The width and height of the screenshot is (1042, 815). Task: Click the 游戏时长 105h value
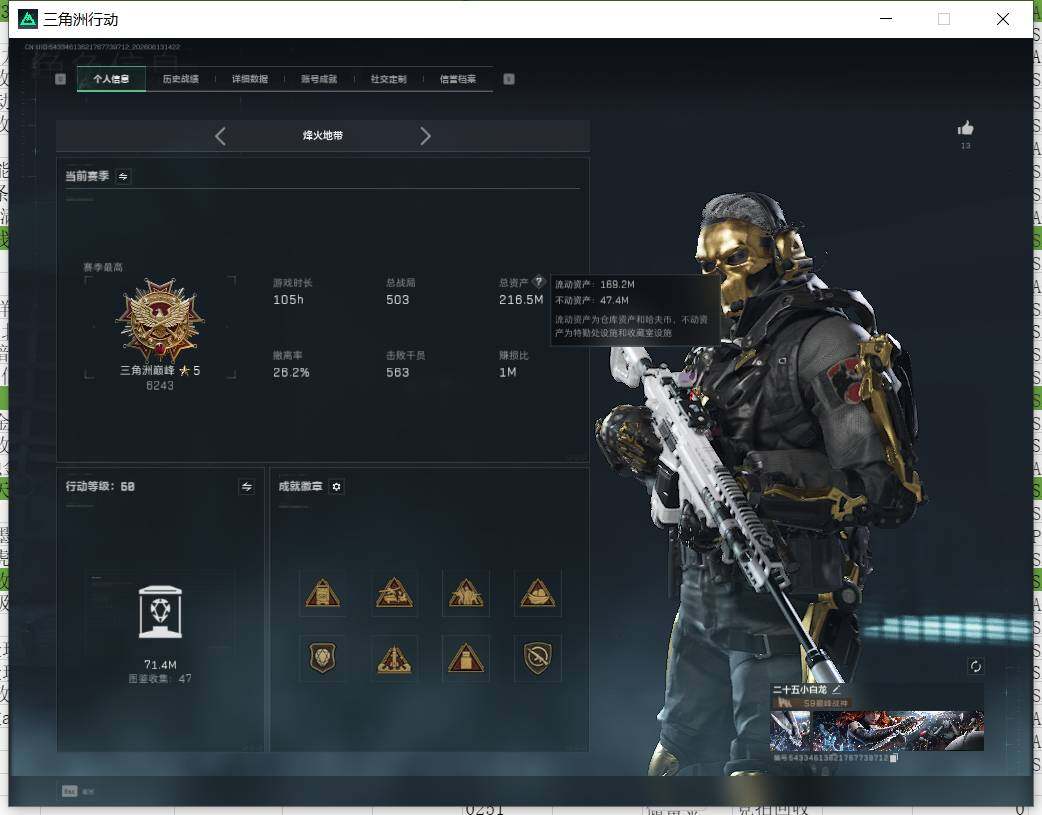point(288,300)
